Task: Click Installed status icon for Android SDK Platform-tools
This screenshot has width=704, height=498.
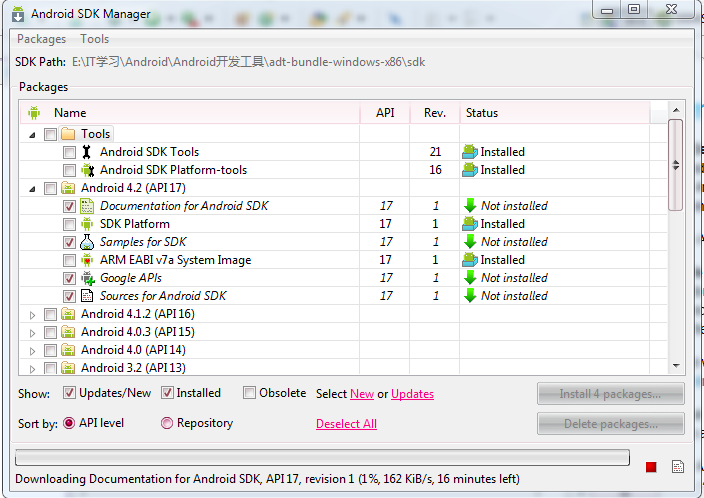Action: pyautogui.click(x=470, y=170)
